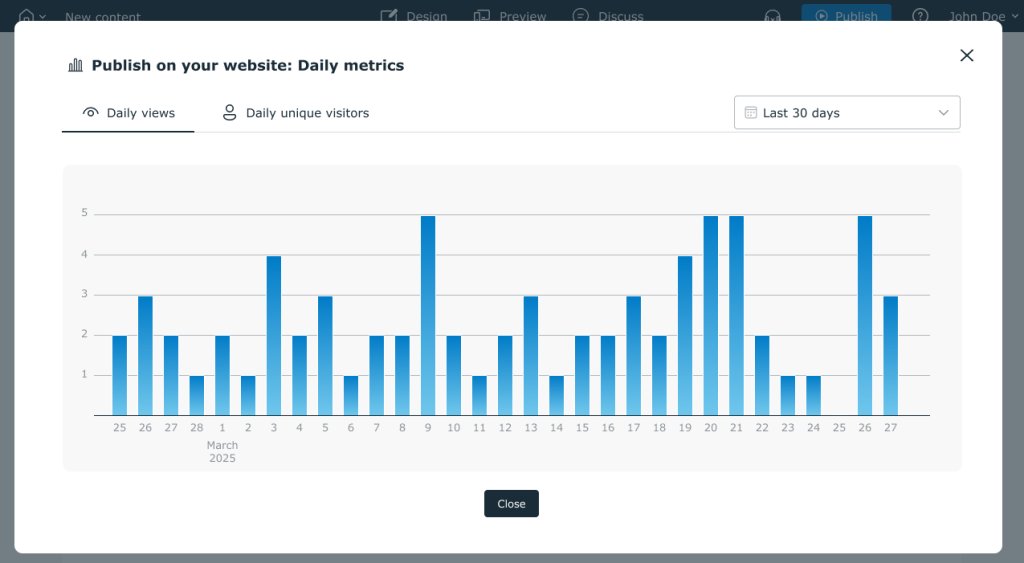
Task: Open the John Doe user menu
Action: pyautogui.click(x=977, y=16)
